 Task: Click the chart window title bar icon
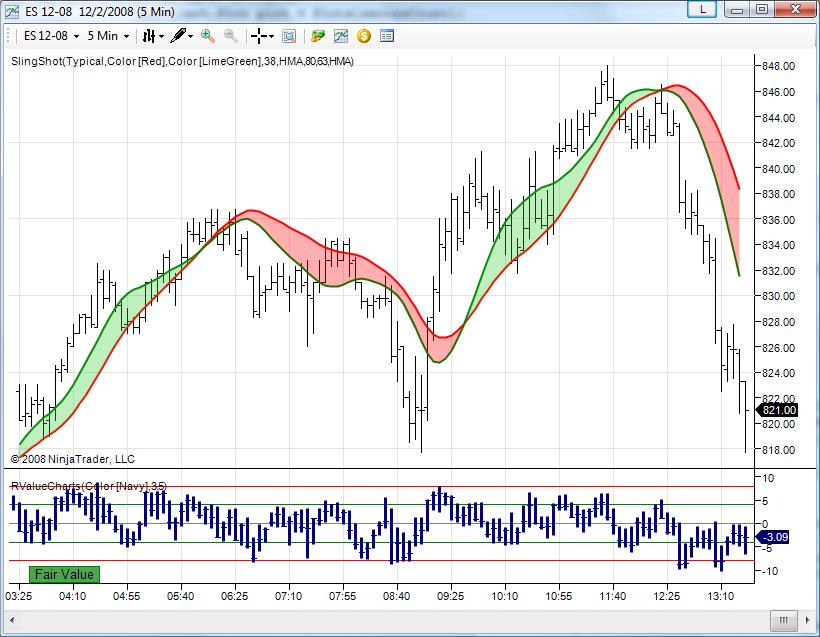point(11,12)
